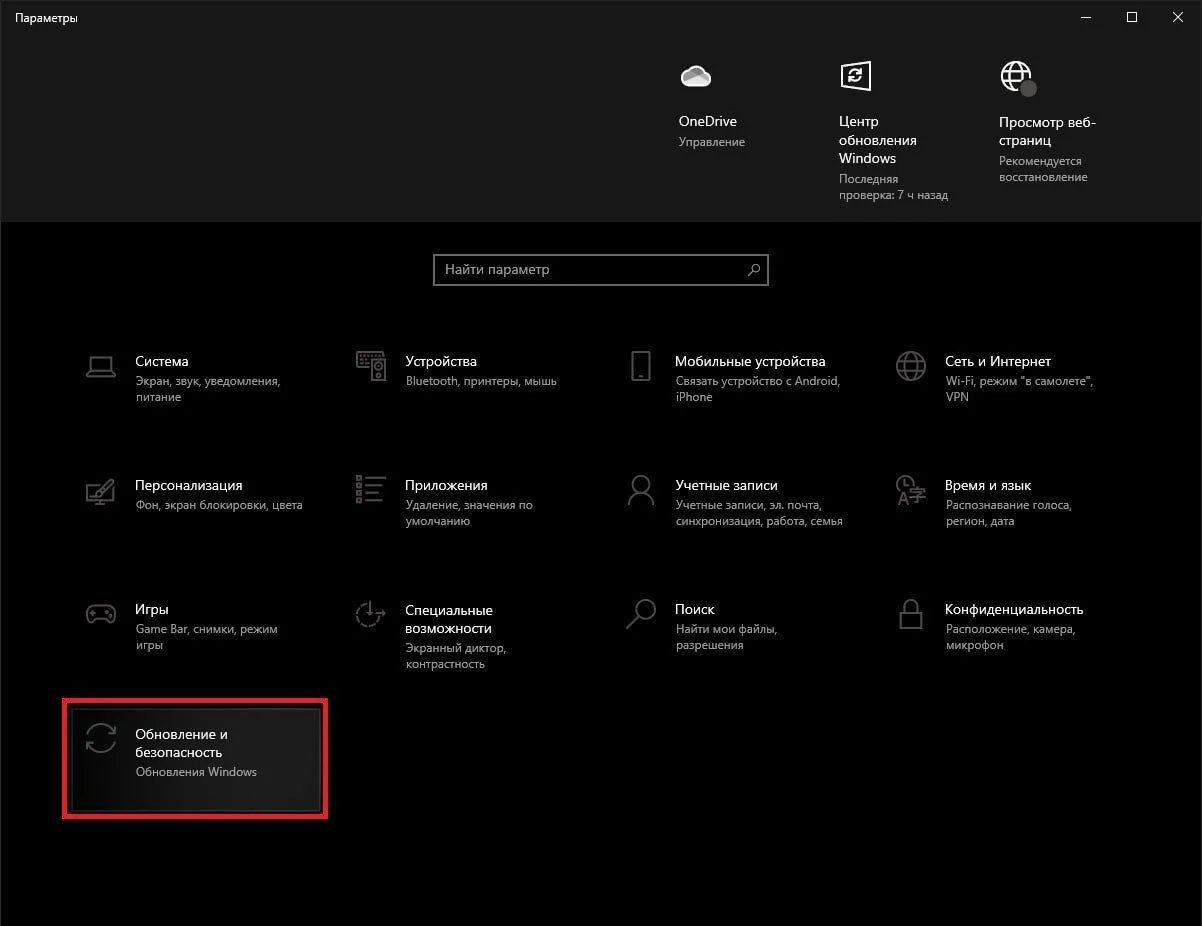Click the Найти параметр search field
The height and width of the screenshot is (926, 1202).
pos(601,270)
